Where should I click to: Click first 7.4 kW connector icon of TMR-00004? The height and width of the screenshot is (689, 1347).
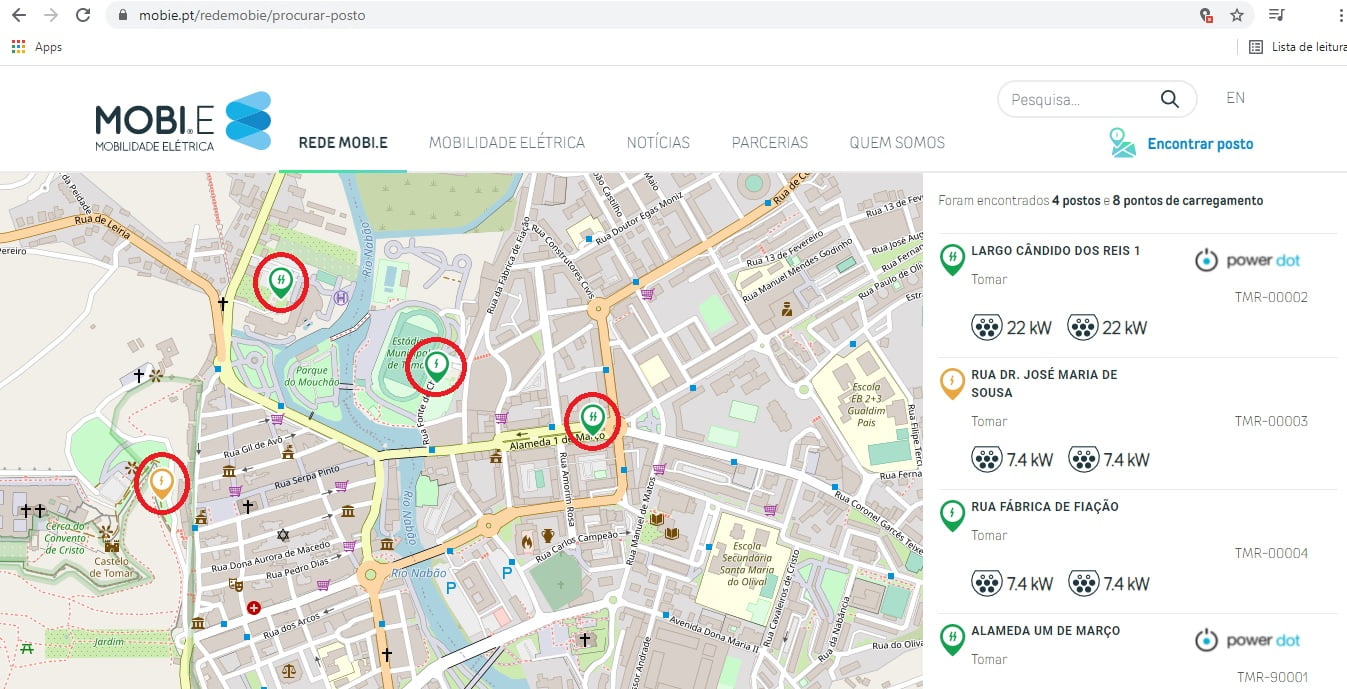click(x=986, y=583)
